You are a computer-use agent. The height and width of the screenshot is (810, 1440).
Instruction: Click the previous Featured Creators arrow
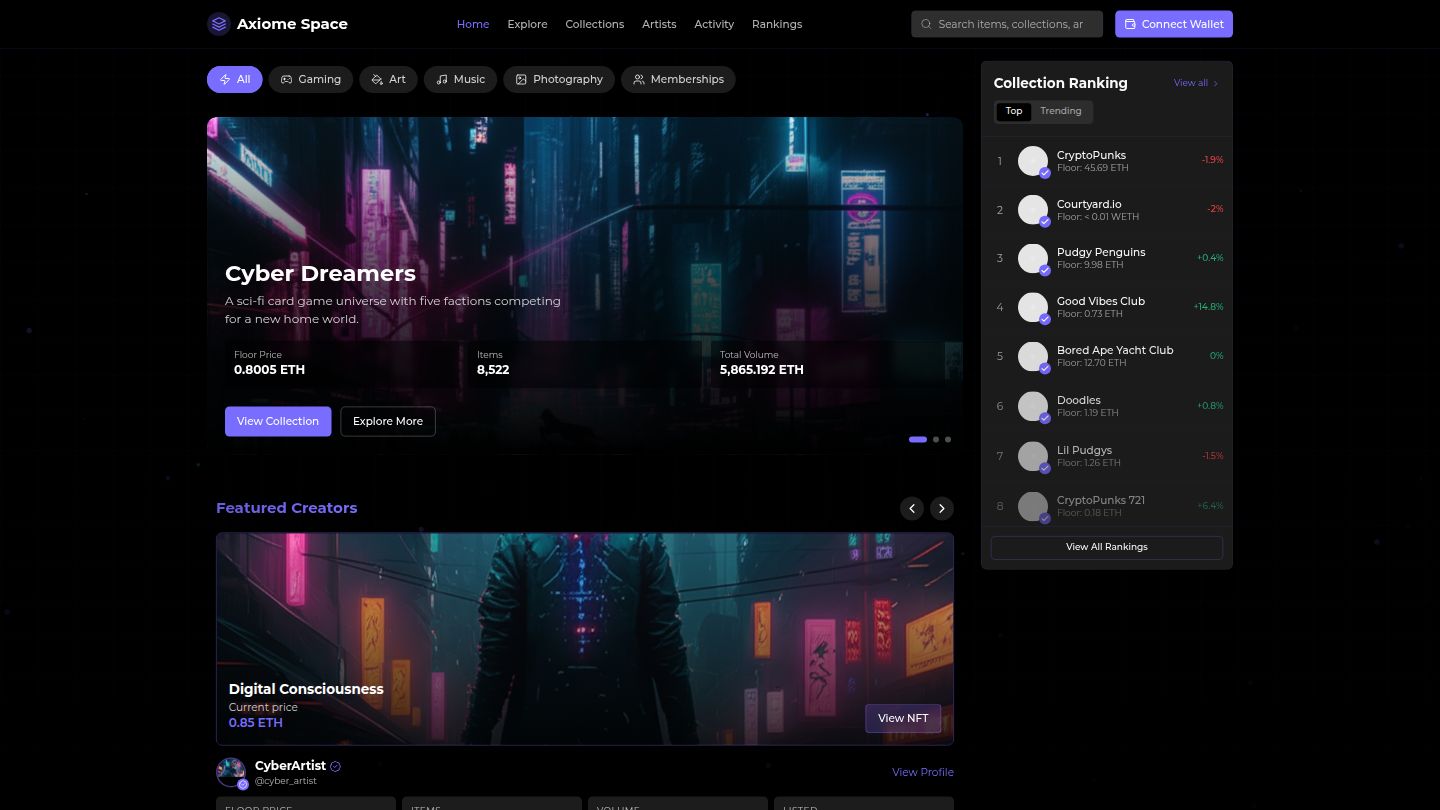911,508
